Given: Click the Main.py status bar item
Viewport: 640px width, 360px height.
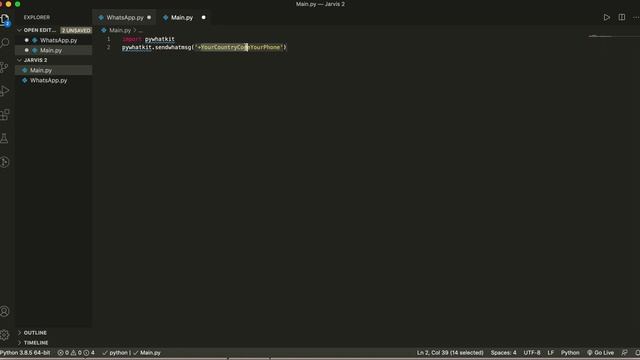Looking at the screenshot, I should 147,353.
